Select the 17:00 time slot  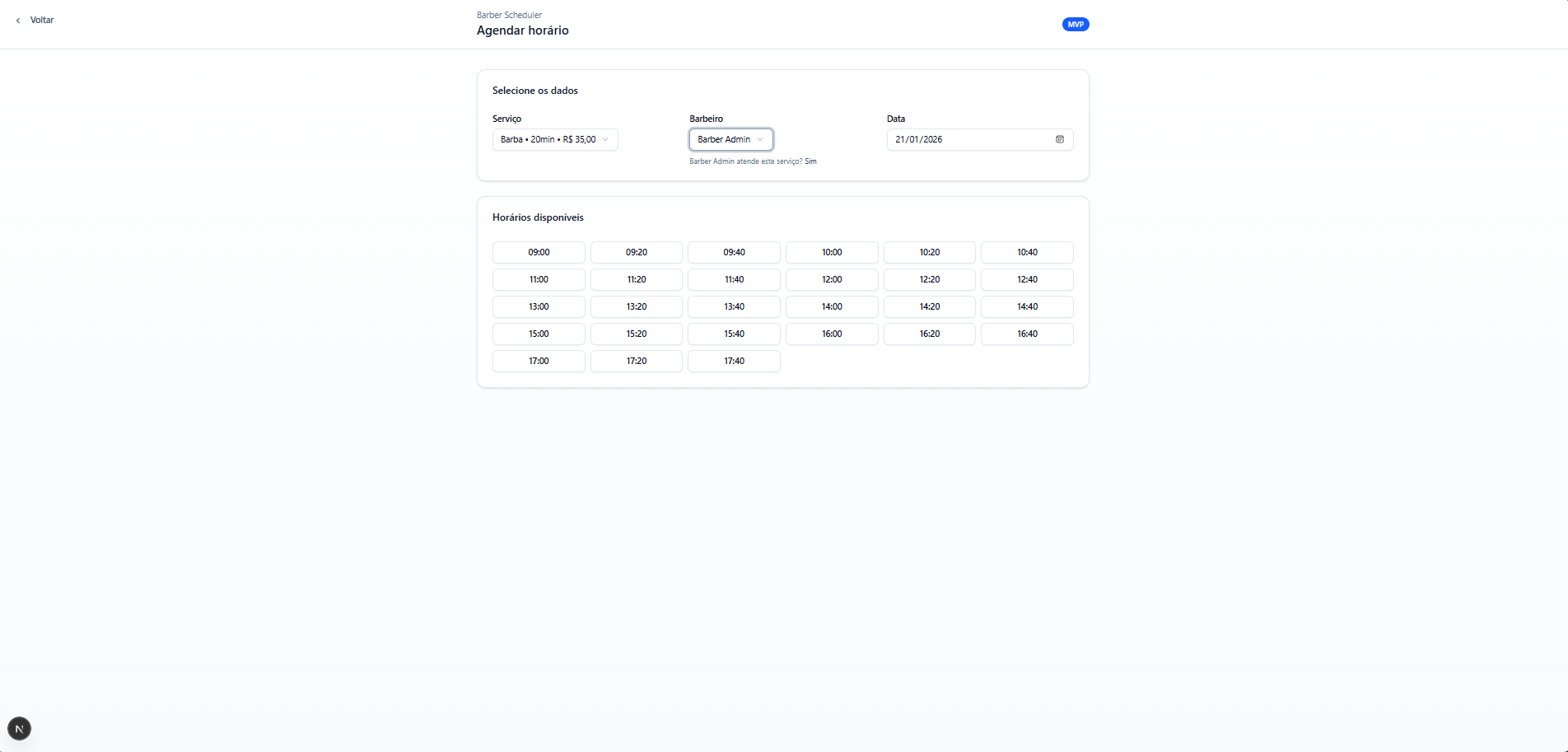[x=539, y=361]
